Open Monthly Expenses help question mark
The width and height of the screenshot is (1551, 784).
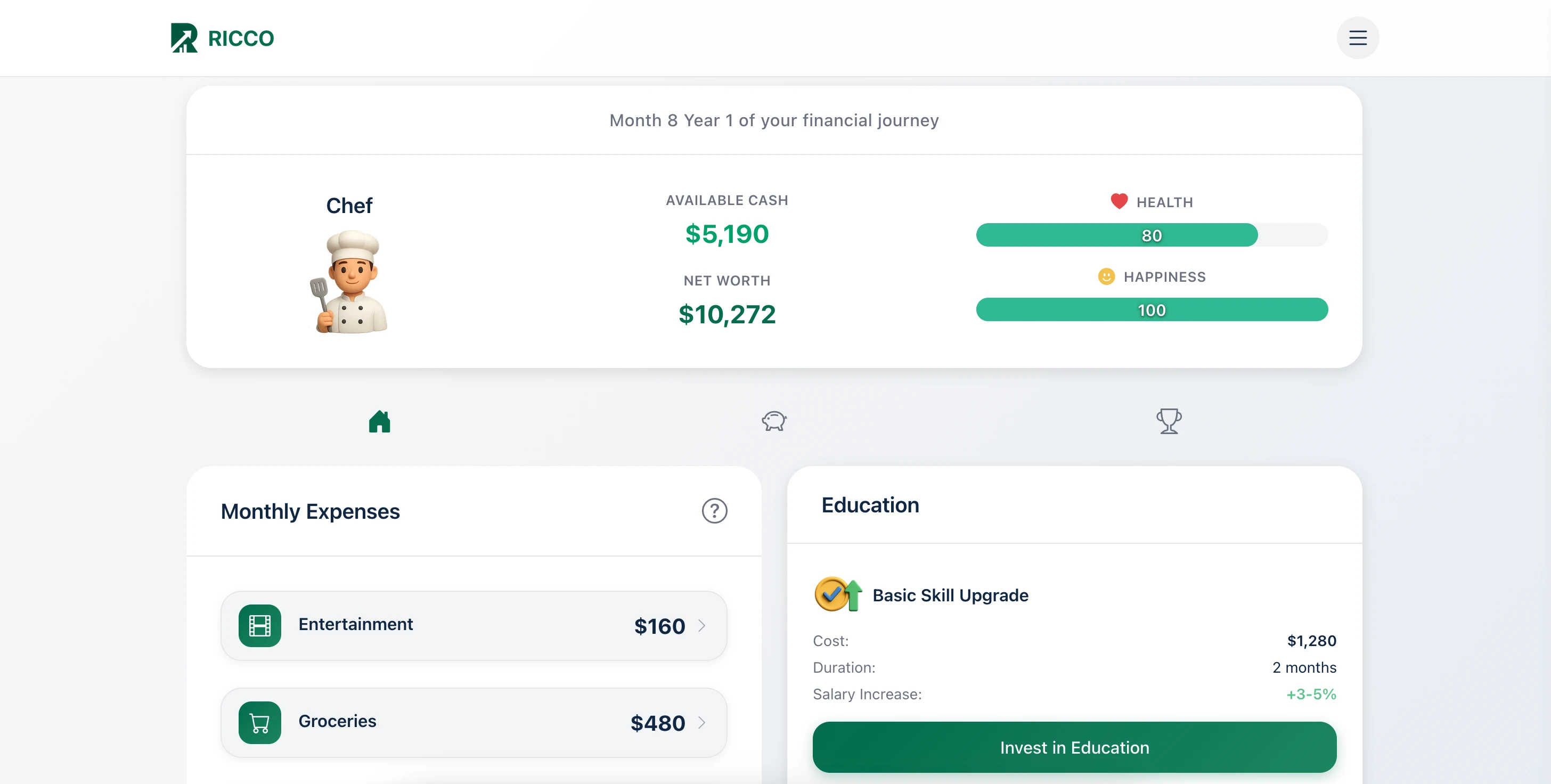[714, 511]
